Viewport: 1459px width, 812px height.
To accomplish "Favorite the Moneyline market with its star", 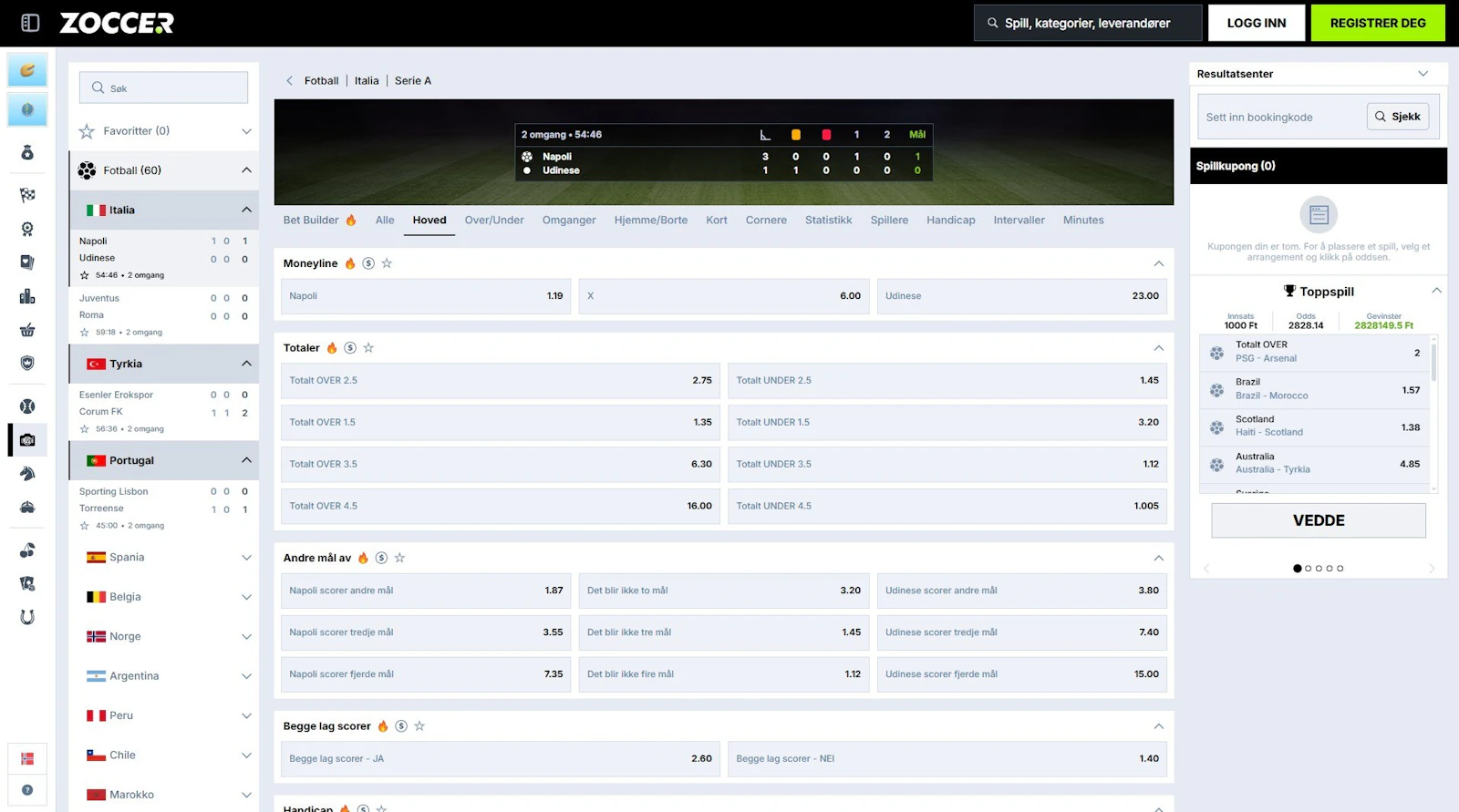I will 387,263.
